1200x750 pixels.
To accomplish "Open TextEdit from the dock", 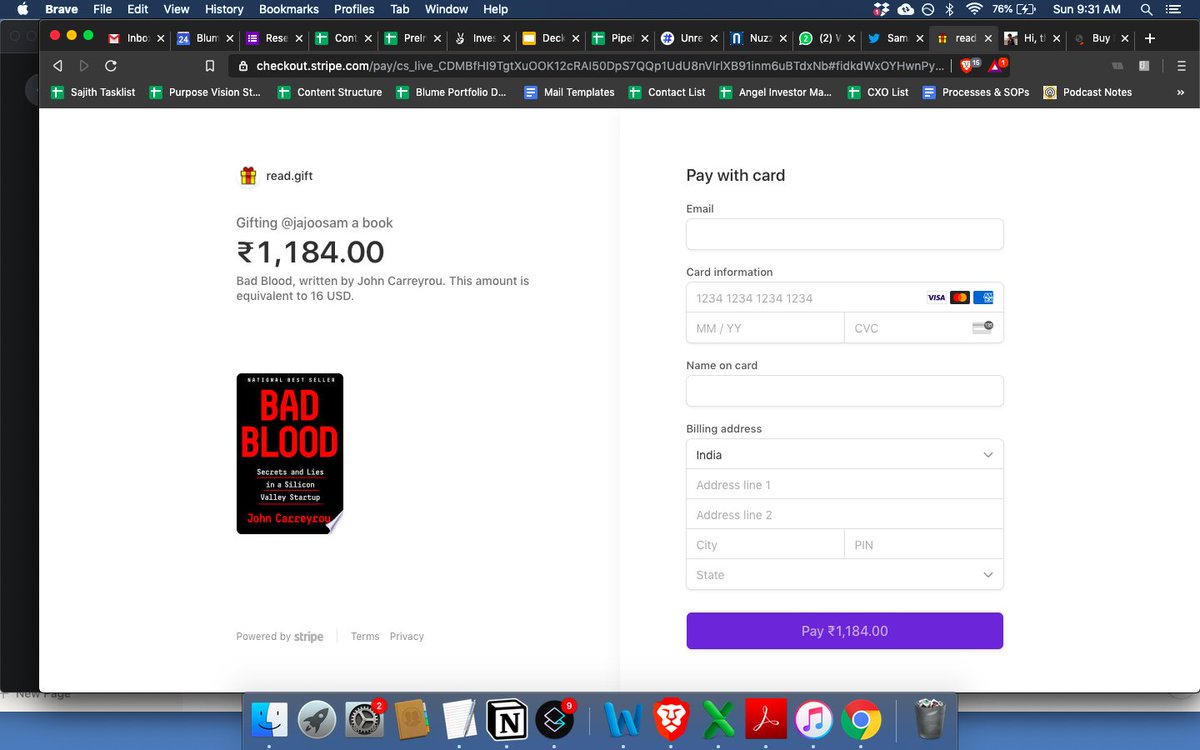I will (459, 719).
